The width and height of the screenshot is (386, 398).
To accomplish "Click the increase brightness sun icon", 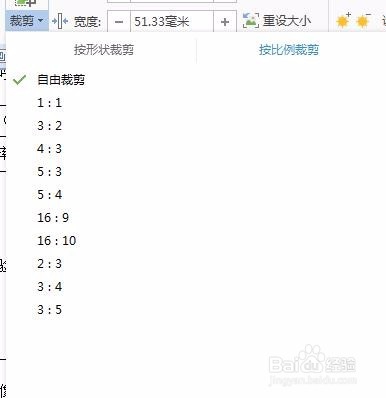I will (x=344, y=21).
